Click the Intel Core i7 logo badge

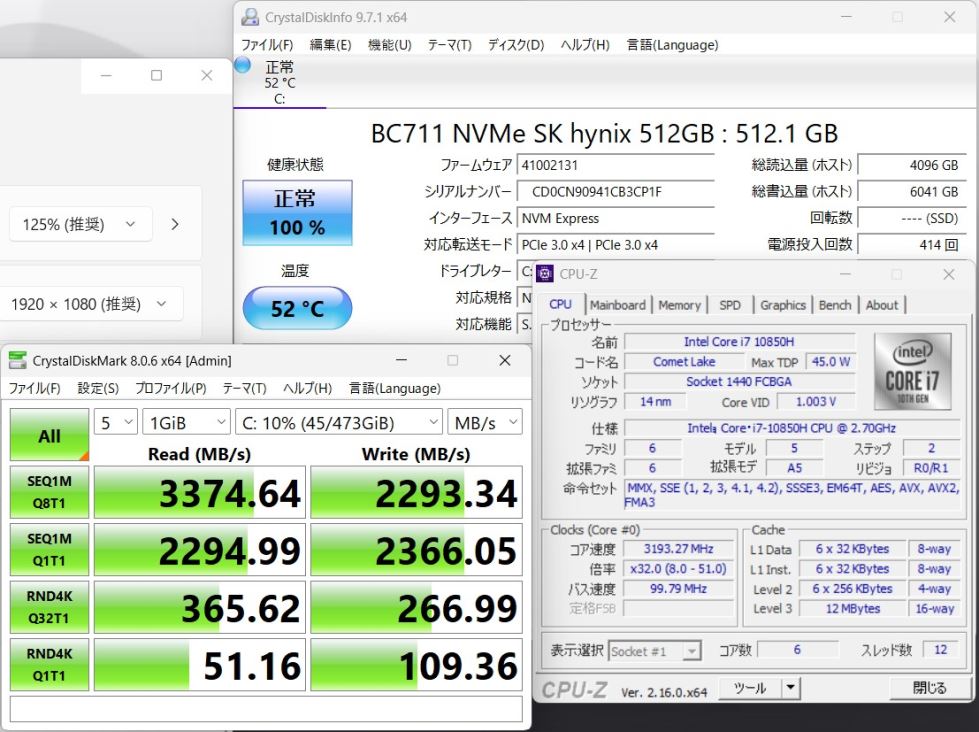(x=910, y=372)
